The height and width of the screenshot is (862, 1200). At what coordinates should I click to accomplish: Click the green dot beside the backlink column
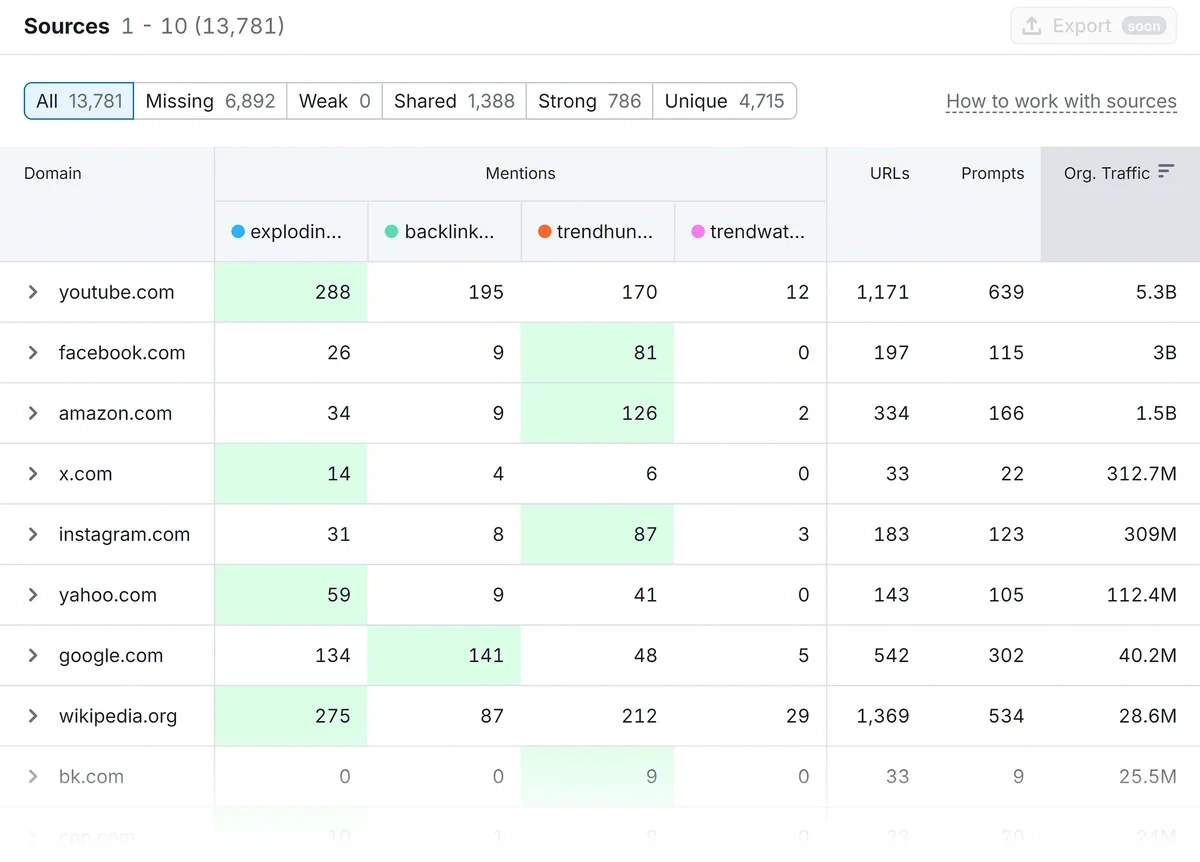click(x=391, y=231)
